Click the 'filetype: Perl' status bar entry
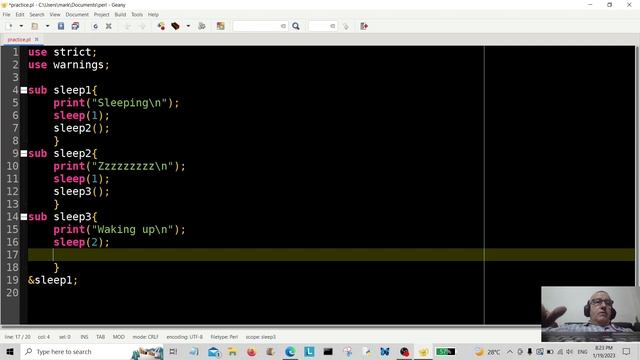Viewport: 640px width, 360px height. click(224, 337)
